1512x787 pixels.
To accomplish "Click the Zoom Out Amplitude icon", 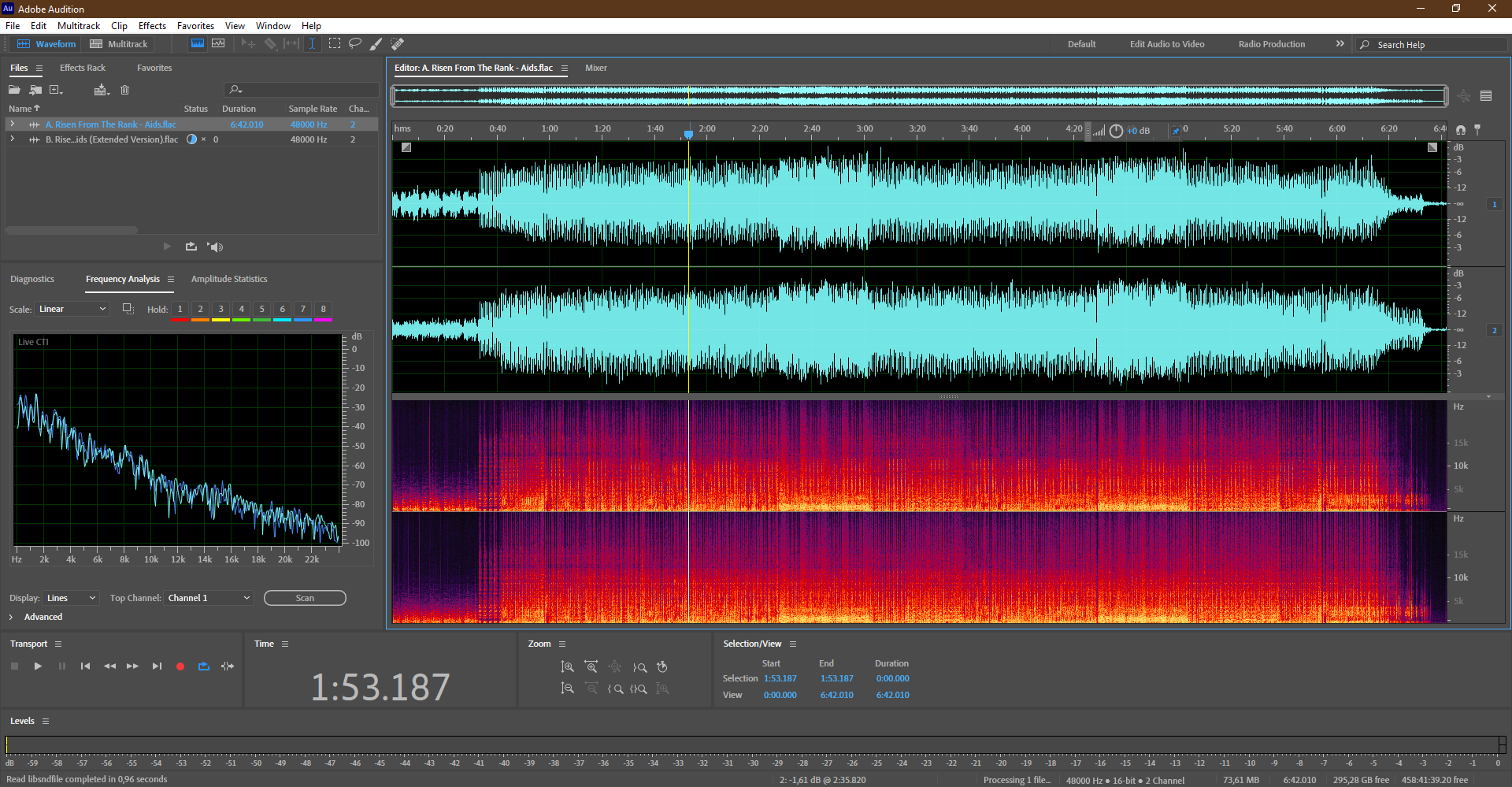I will 567,689.
